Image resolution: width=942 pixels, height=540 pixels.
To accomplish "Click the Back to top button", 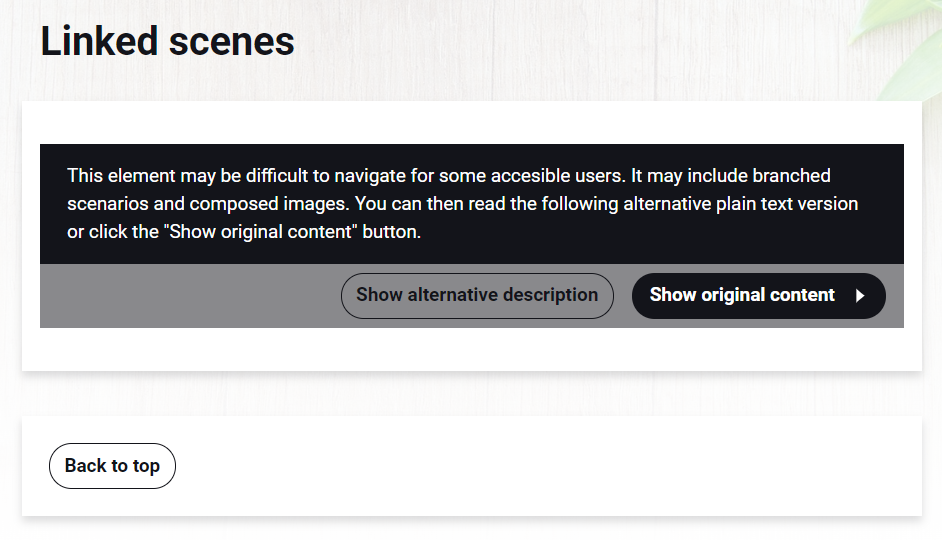I will pos(112,466).
